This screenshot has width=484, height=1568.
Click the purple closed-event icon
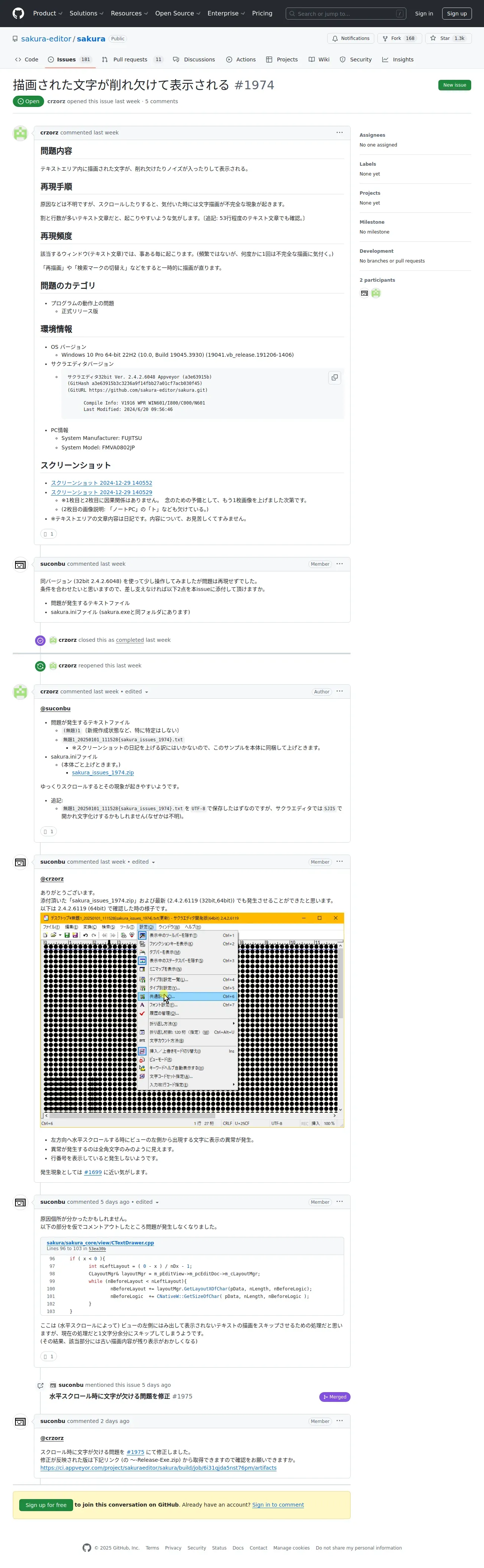(40, 640)
